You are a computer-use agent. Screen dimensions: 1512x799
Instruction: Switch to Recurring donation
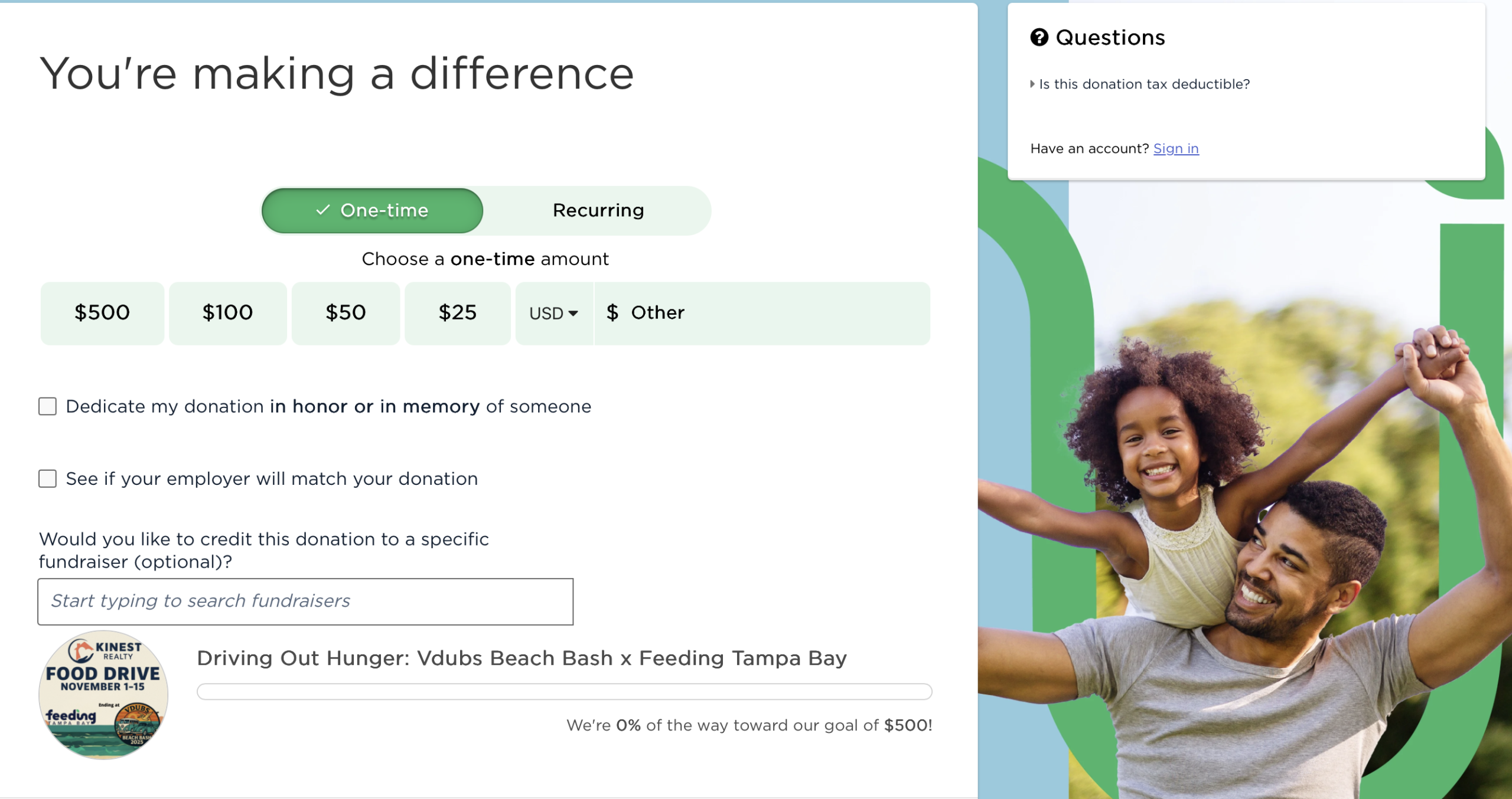pyautogui.click(x=598, y=211)
